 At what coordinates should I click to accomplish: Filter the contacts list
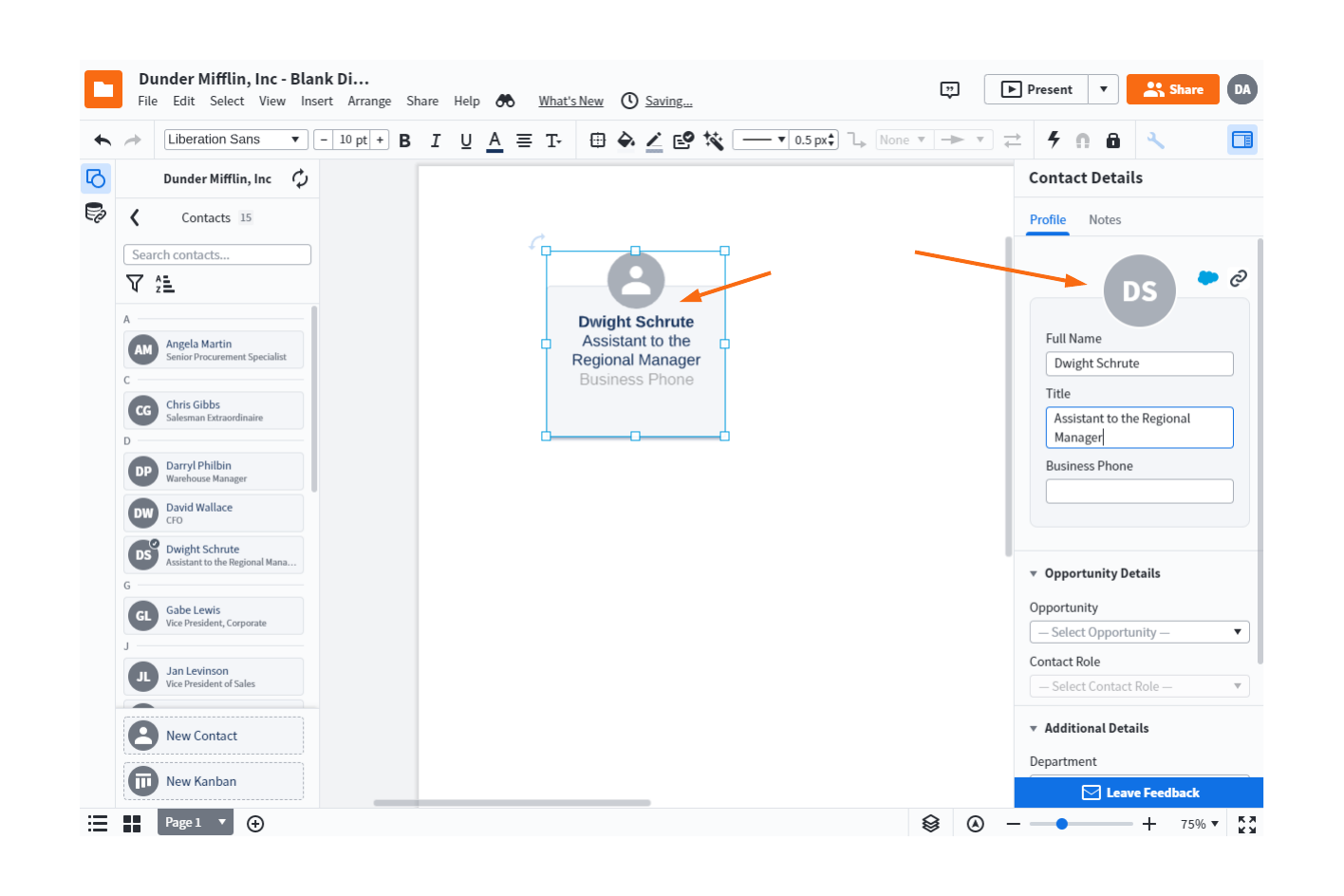pos(134,283)
